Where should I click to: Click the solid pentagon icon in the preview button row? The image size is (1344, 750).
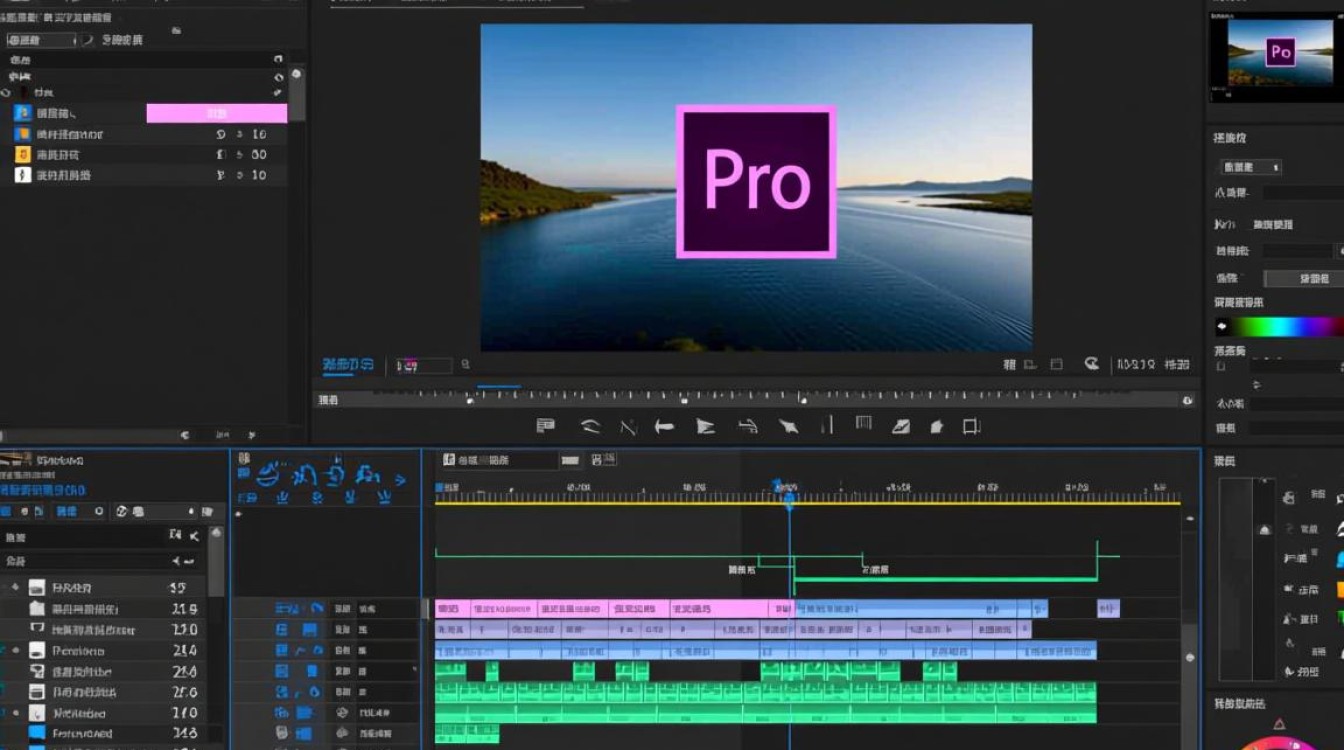(x=937, y=427)
